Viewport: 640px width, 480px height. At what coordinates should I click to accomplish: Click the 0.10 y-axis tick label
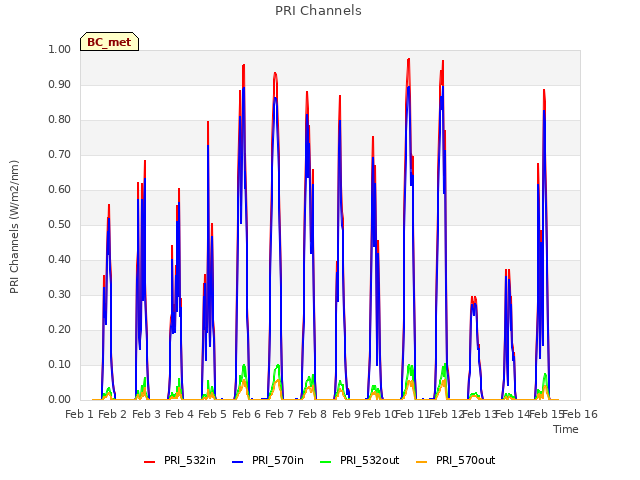60,364
